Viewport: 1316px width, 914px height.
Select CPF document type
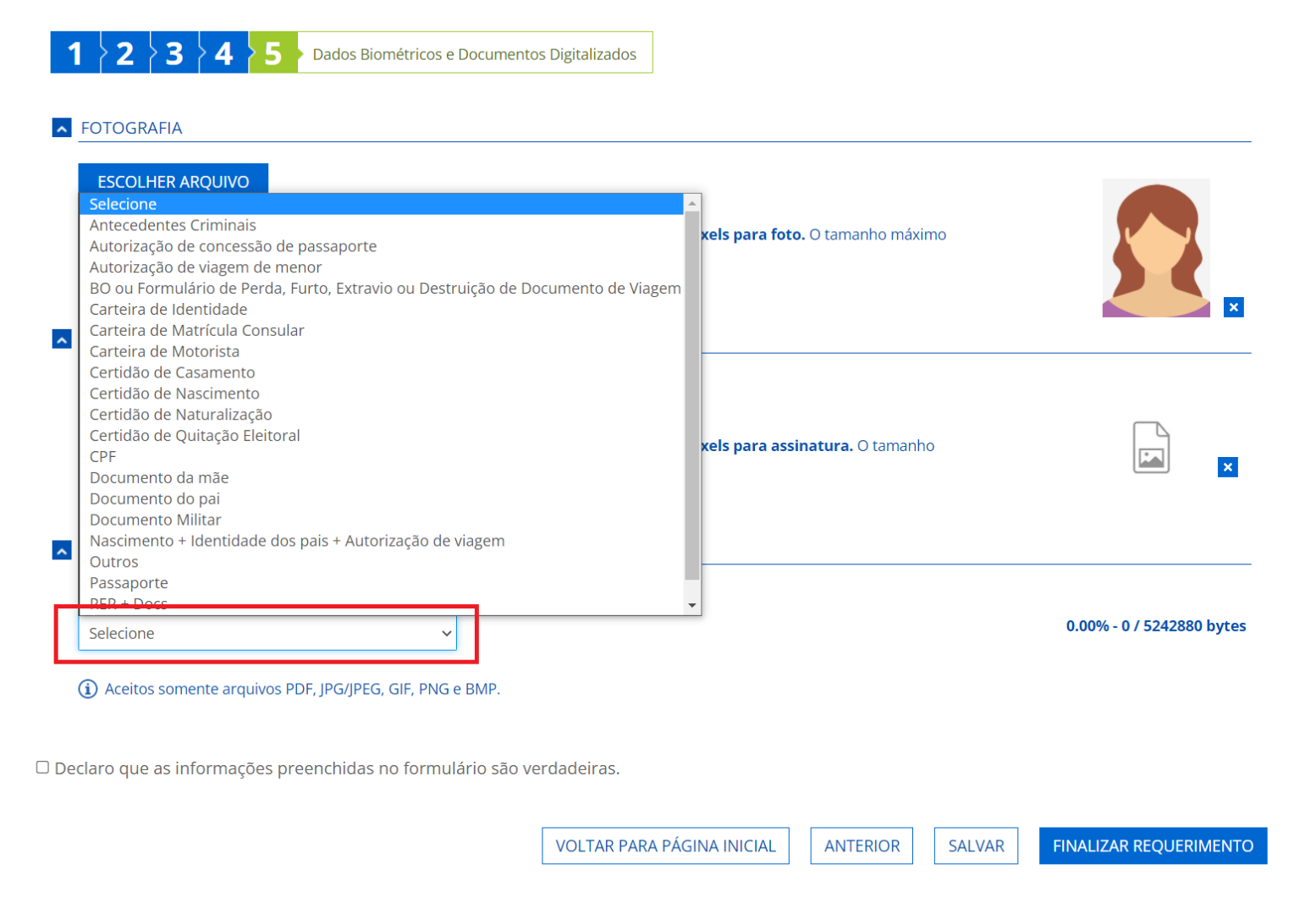click(382, 457)
